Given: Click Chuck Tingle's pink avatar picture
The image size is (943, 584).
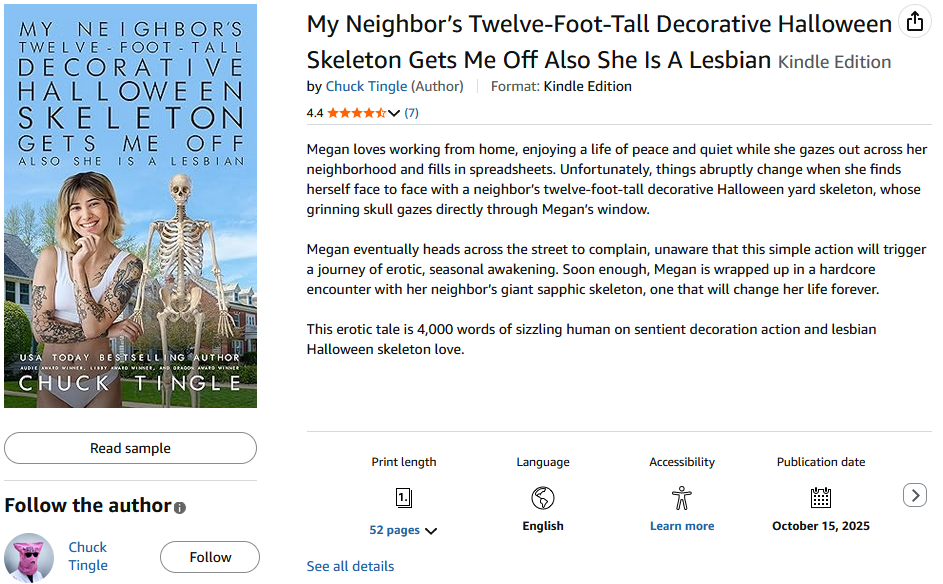Looking at the screenshot, I should (30, 557).
